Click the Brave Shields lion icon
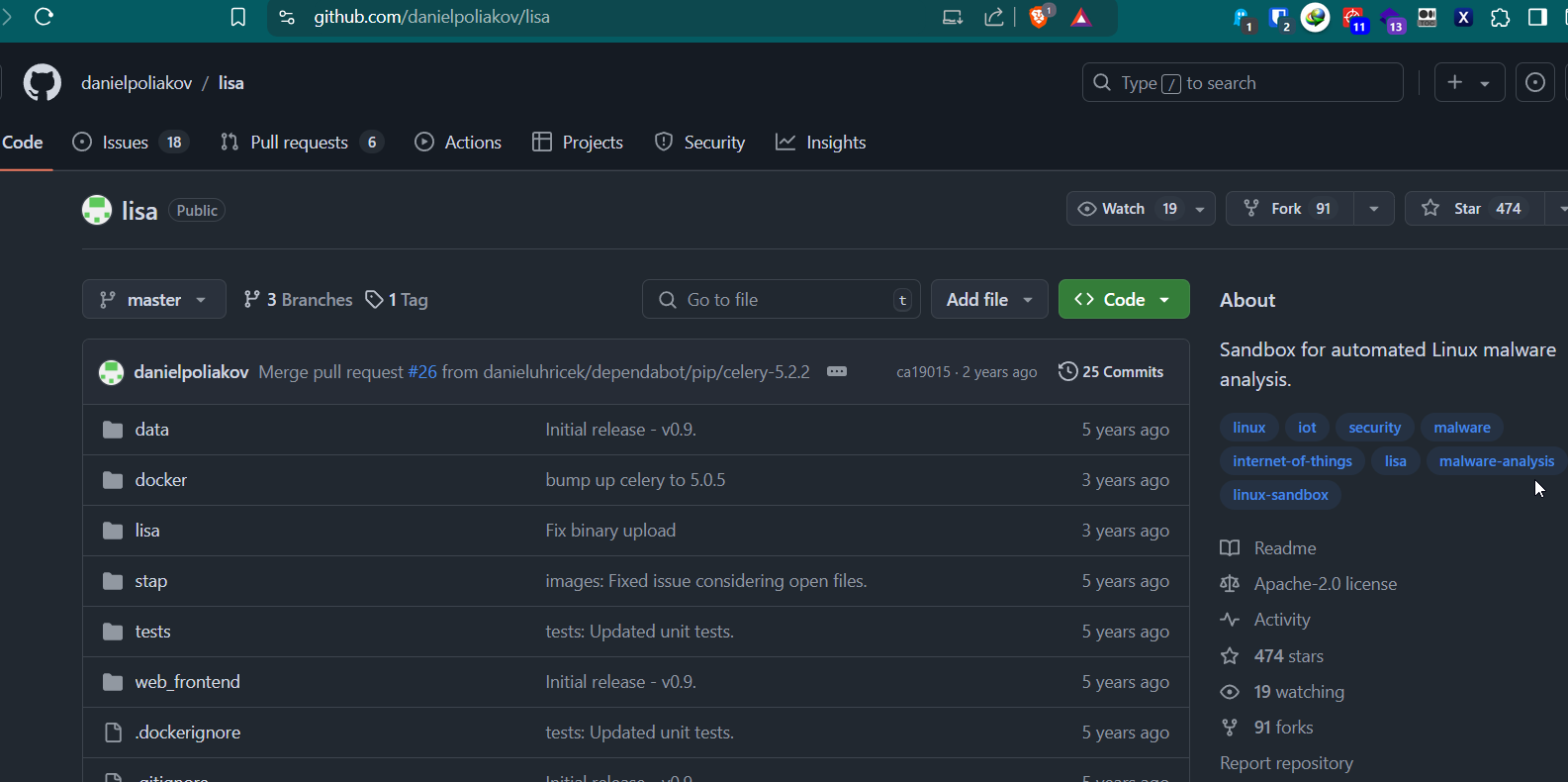The height and width of the screenshot is (782, 1568). pos(1039,17)
